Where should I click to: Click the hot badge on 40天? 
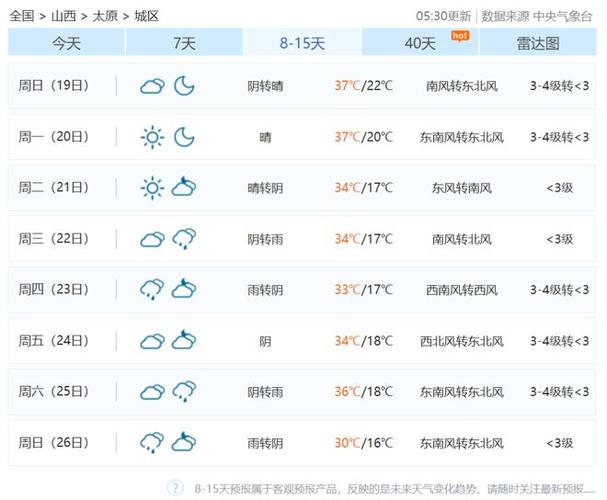click(460, 36)
